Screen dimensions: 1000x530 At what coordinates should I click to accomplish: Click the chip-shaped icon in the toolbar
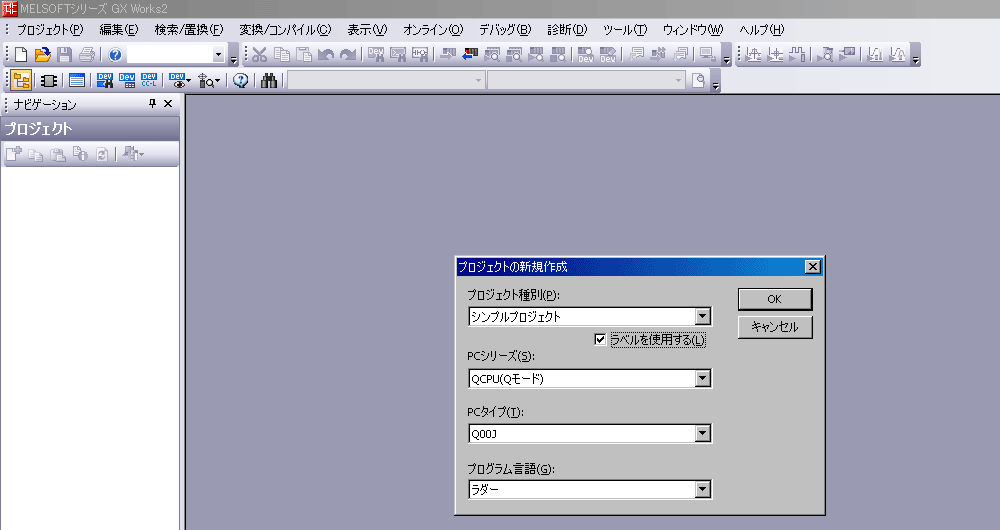[x=49, y=80]
